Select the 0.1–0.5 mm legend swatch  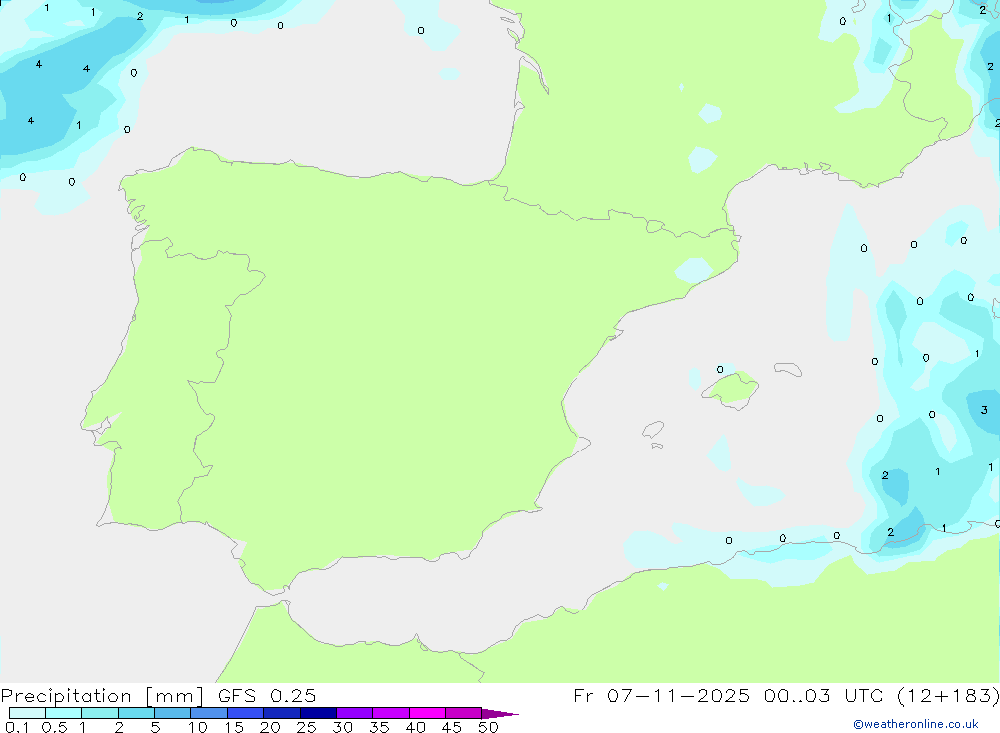tap(27, 713)
